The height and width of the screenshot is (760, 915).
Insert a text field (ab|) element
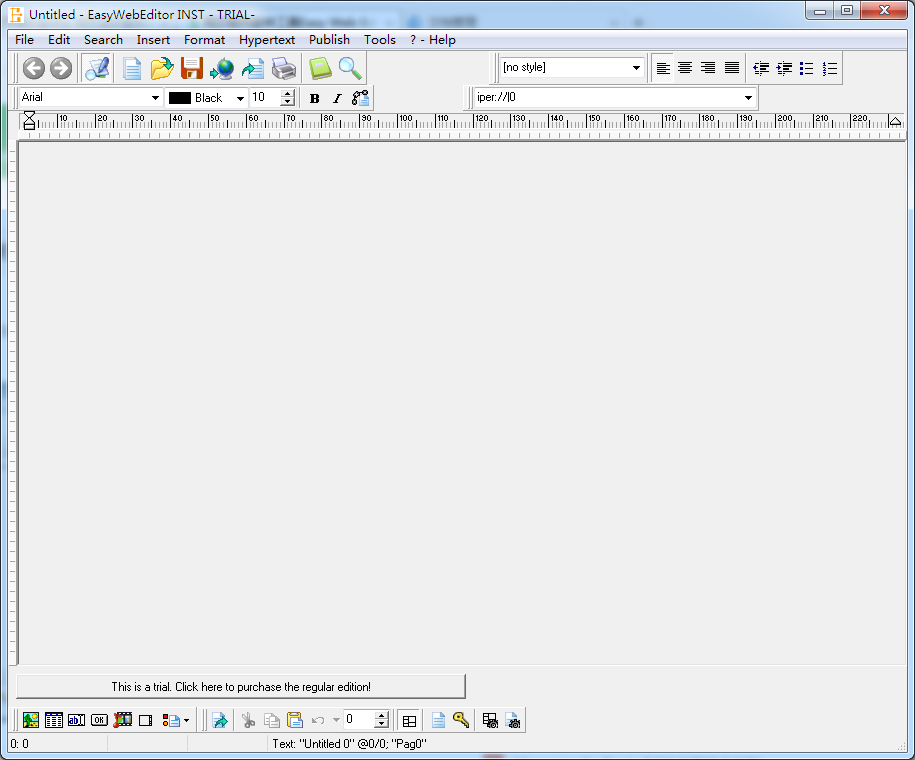pos(76,720)
